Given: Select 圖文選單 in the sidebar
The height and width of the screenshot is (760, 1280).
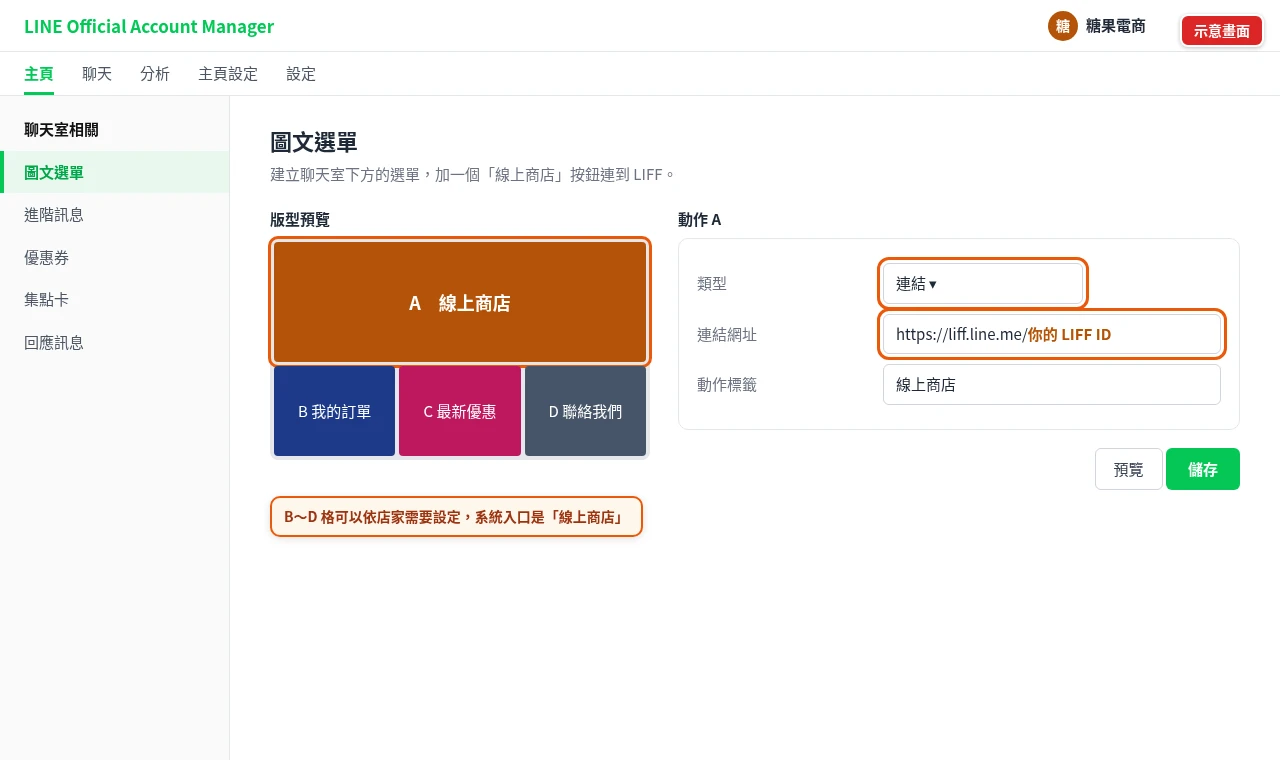Looking at the screenshot, I should tap(115, 172).
